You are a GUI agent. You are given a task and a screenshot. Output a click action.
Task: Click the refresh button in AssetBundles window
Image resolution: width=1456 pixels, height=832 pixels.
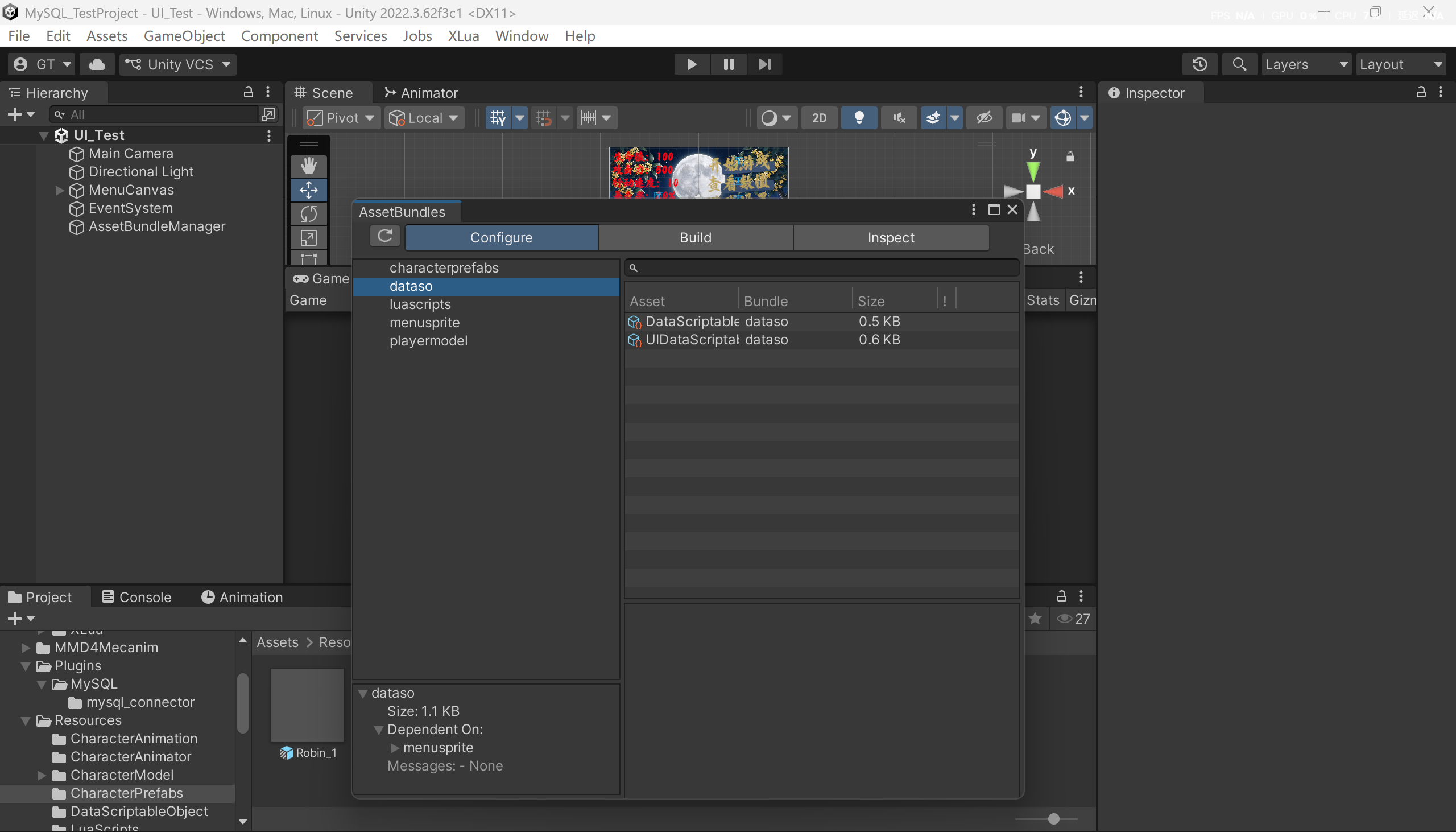385,236
